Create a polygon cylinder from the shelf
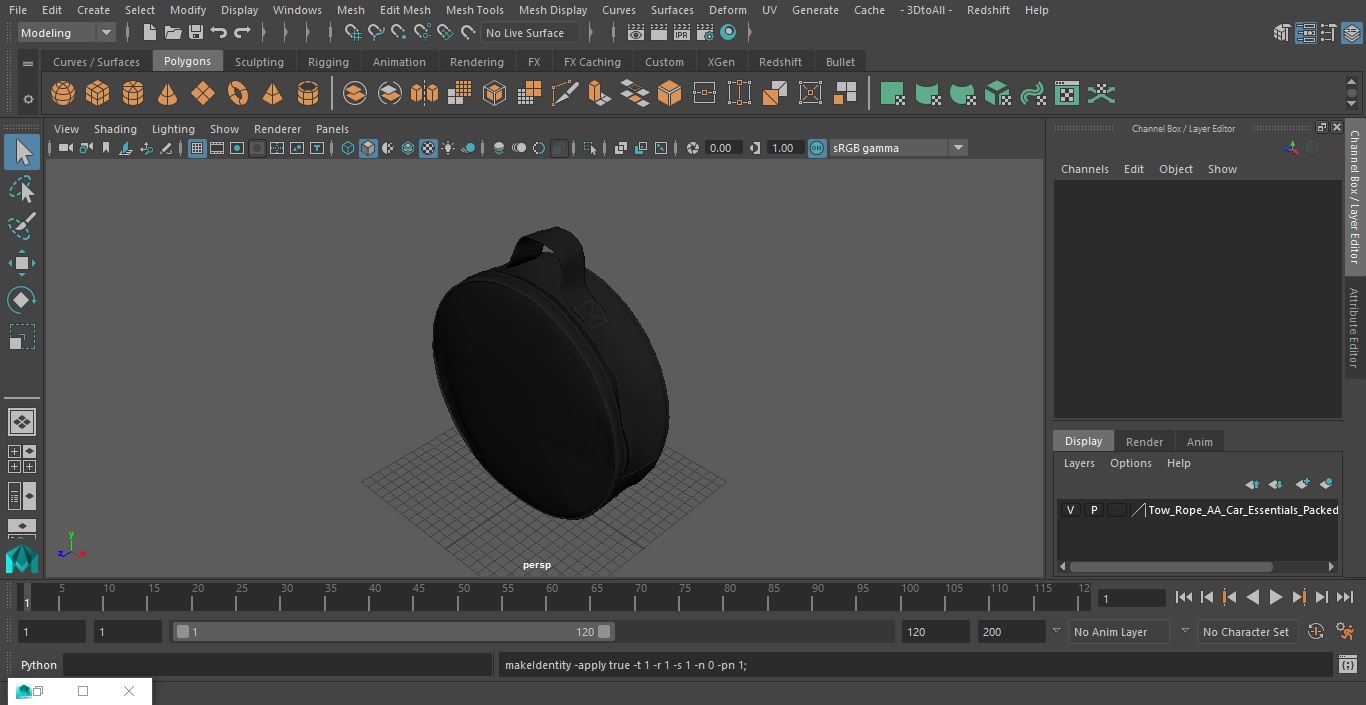The image size is (1366, 705). 133,94
